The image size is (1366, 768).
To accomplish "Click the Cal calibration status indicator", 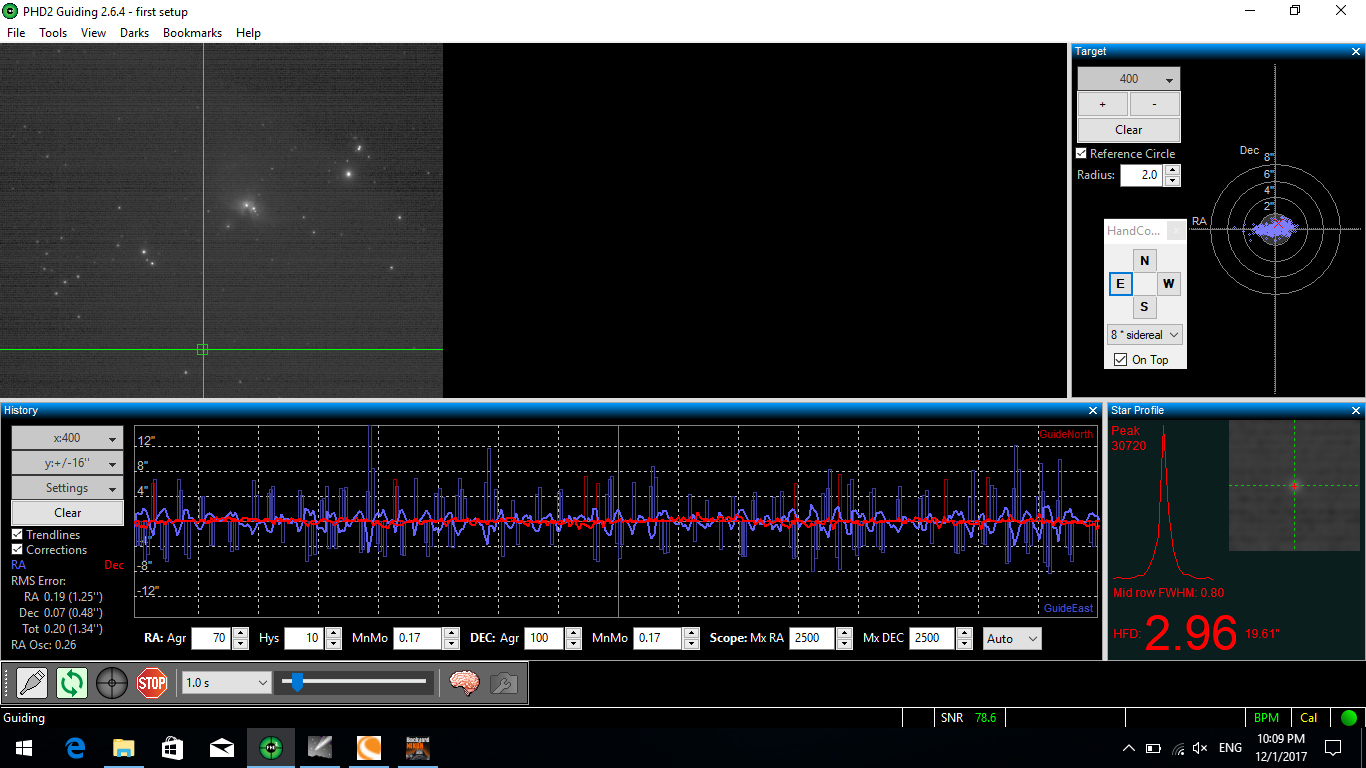I will pos(1309,718).
